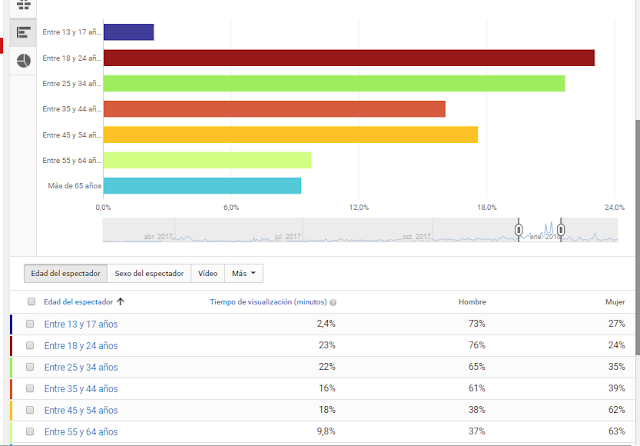Viewport: 640px width, 446px height.
Task: Select the Vídeo tab
Action: pyautogui.click(x=208, y=273)
